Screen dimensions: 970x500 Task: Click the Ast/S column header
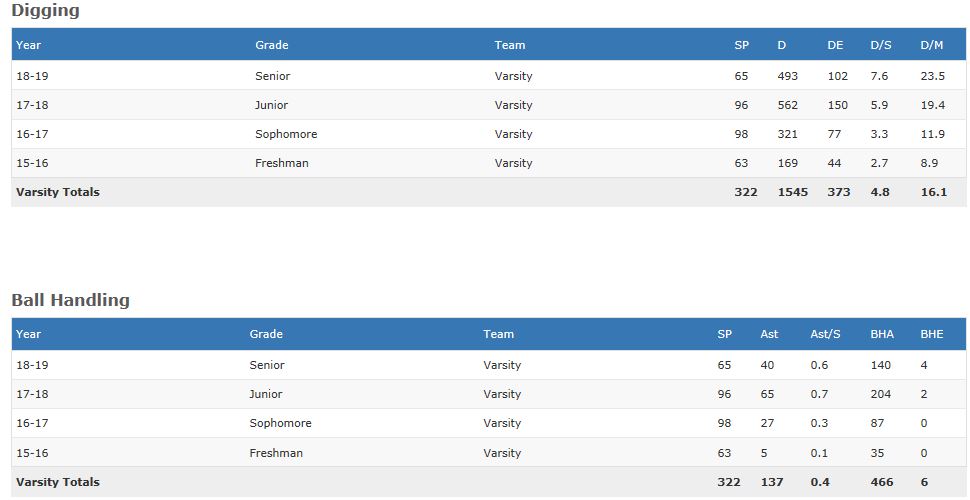[822, 334]
